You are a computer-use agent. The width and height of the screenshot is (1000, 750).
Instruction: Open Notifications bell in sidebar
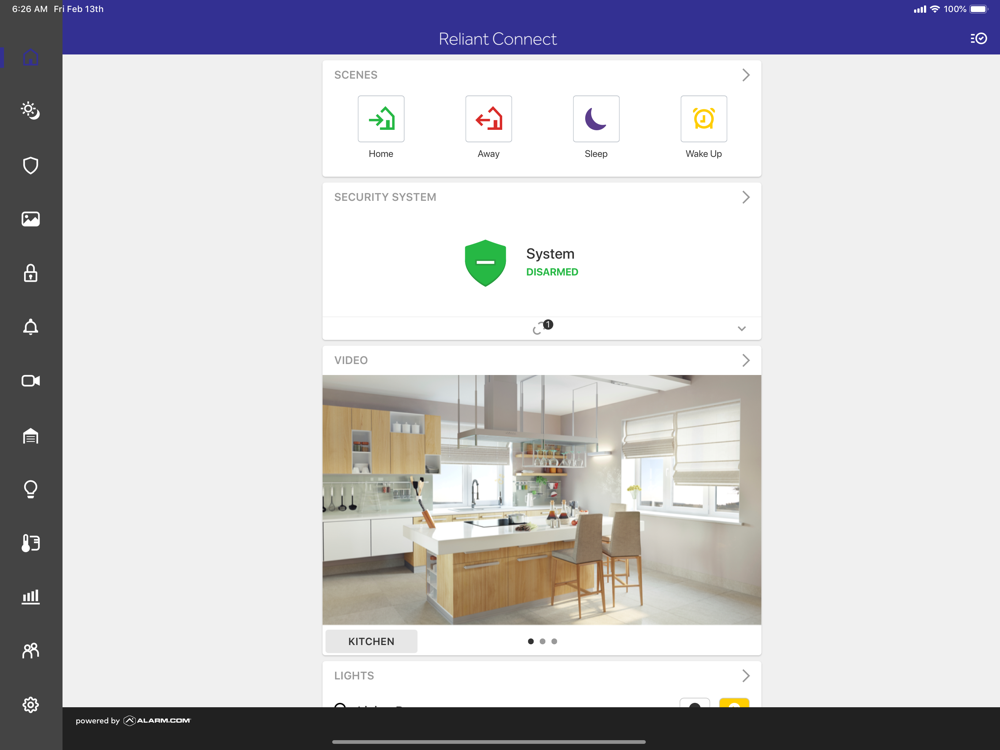tap(31, 327)
